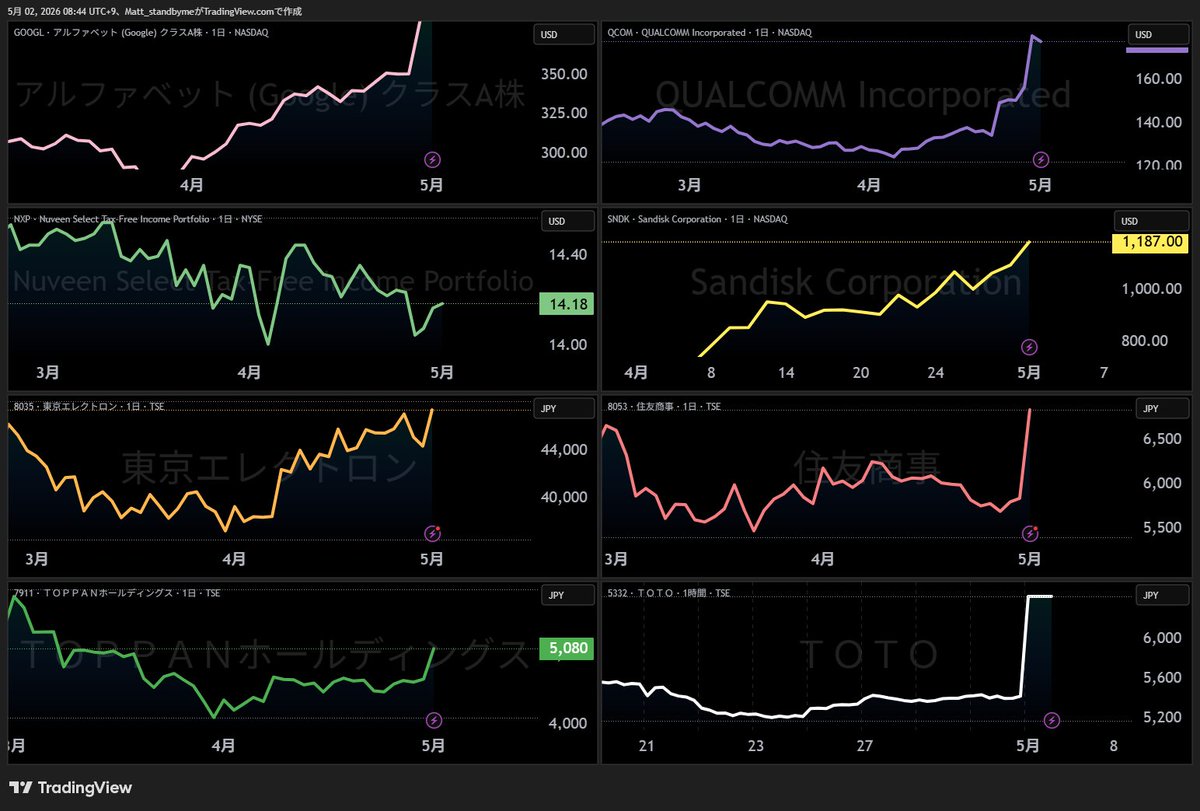
Task: Click the lightning icon on QCOM chart
Action: pyautogui.click(x=1040, y=158)
